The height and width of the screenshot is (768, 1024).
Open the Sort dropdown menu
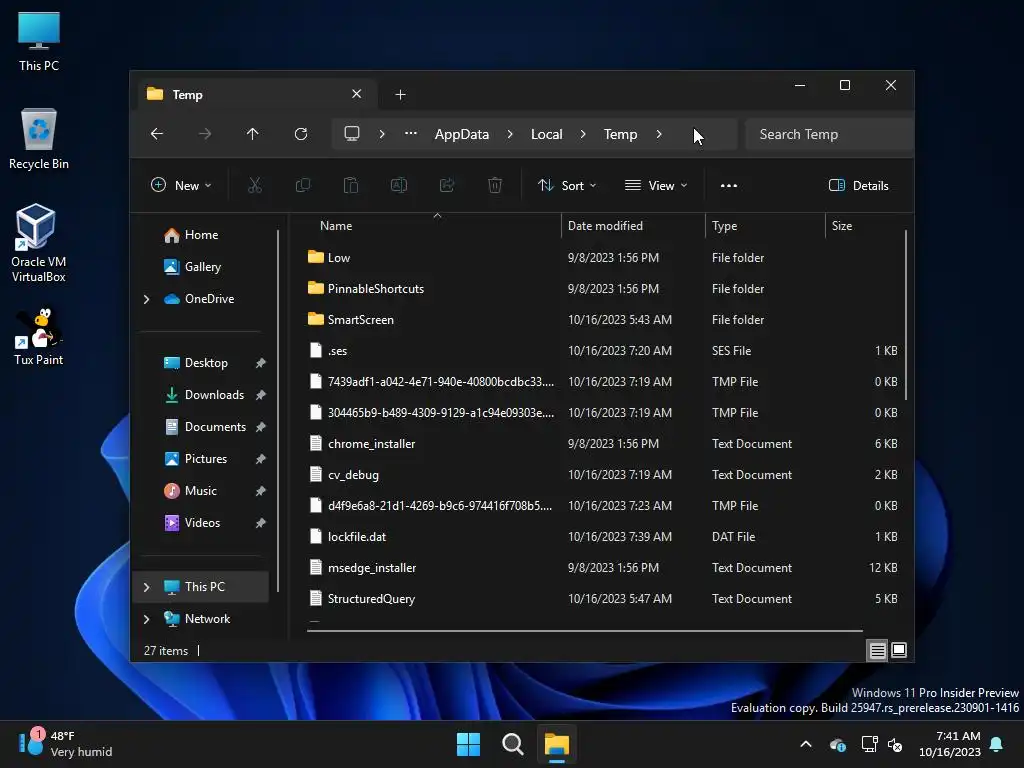click(x=566, y=185)
